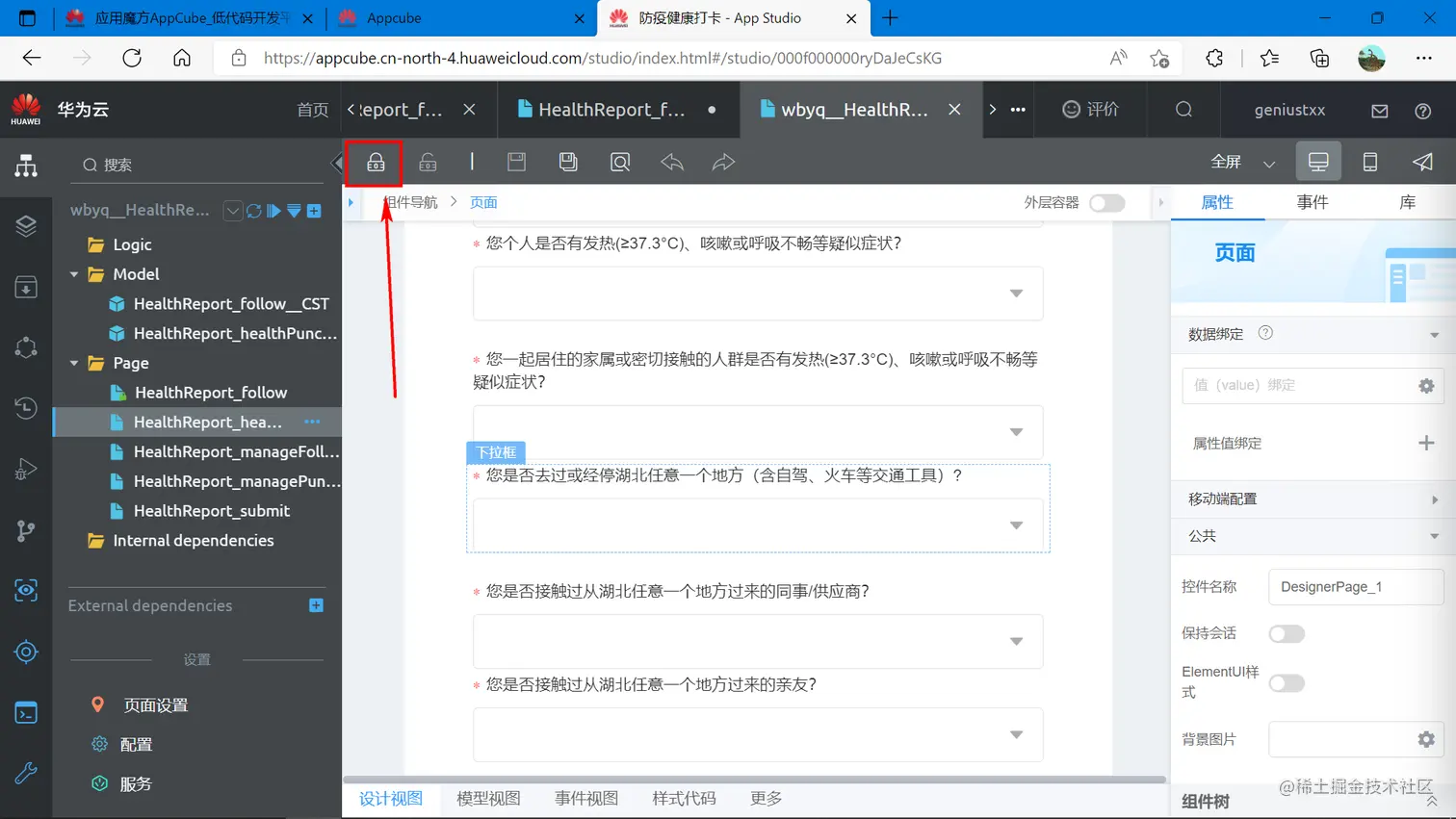Collapse the 数据绑定 section

(x=1434, y=335)
